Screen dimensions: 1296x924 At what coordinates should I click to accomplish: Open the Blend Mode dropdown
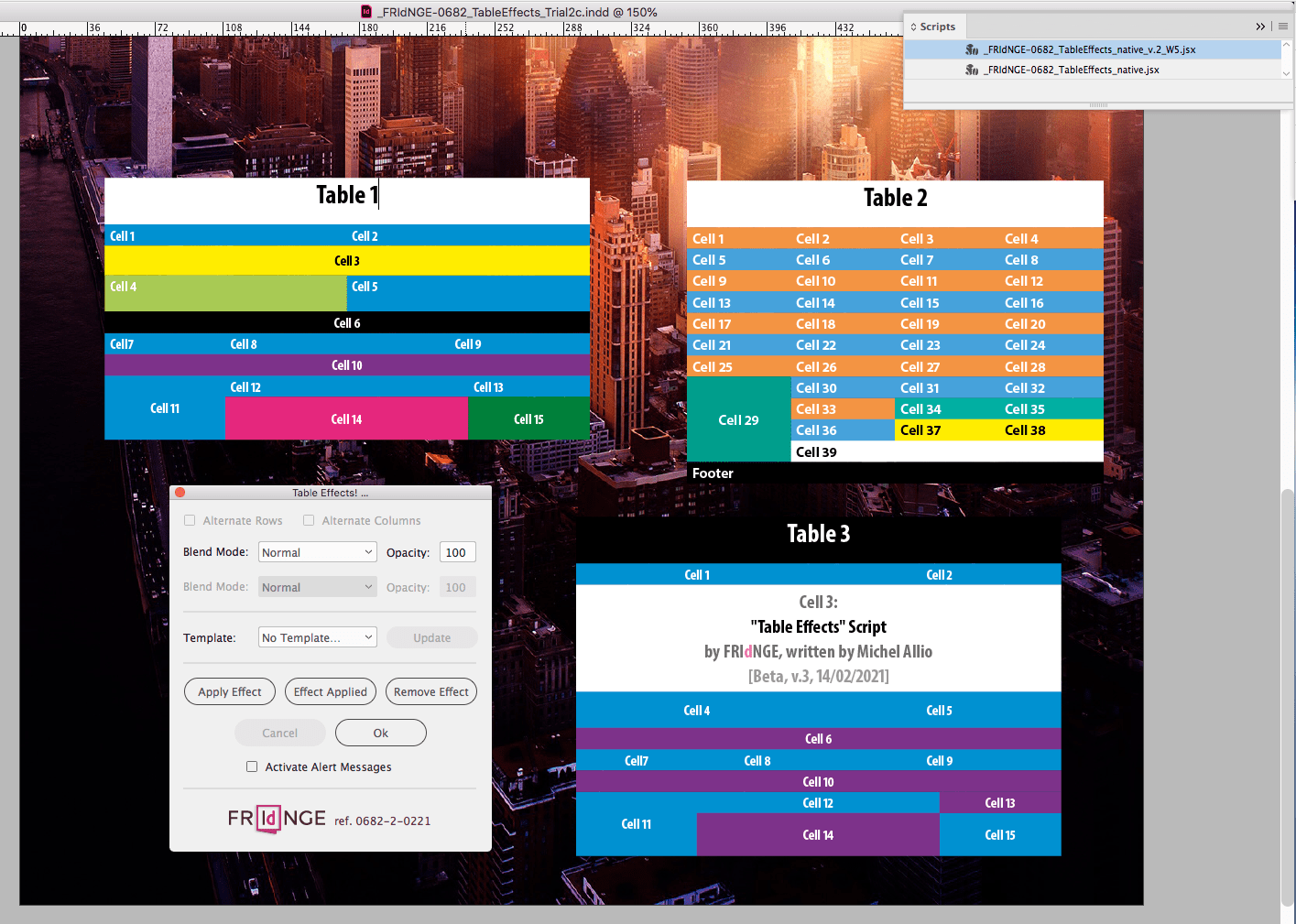(317, 551)
